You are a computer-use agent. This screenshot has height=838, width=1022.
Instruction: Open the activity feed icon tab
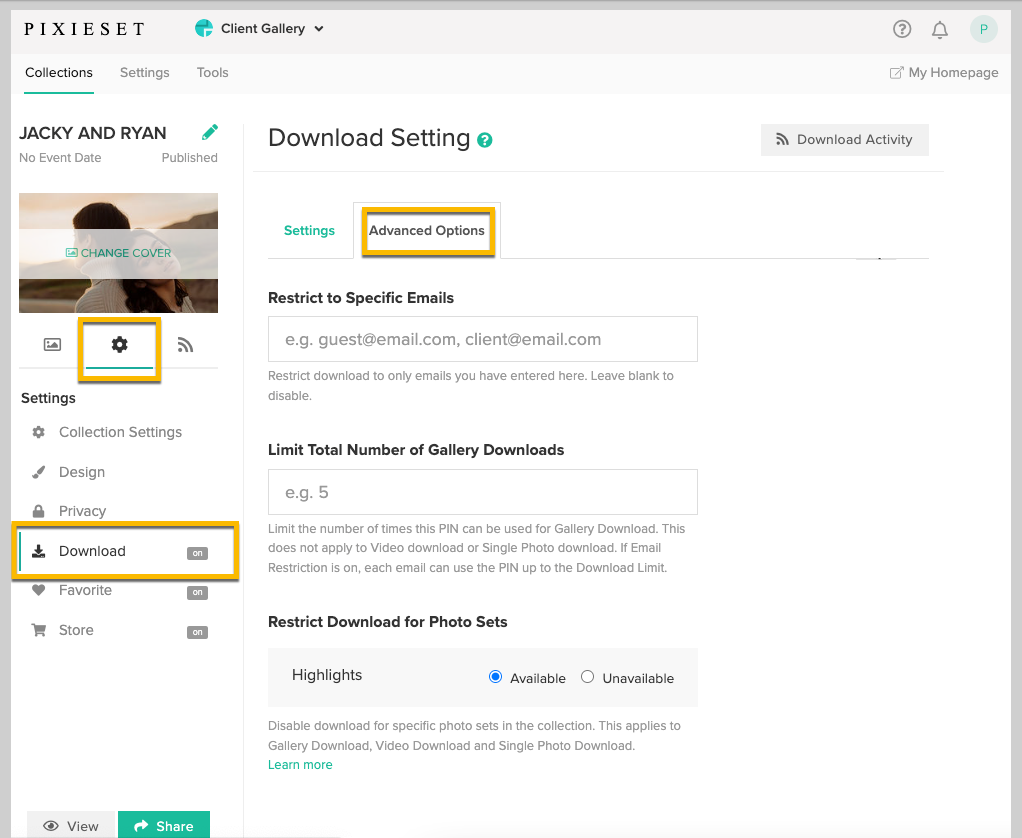185,345
